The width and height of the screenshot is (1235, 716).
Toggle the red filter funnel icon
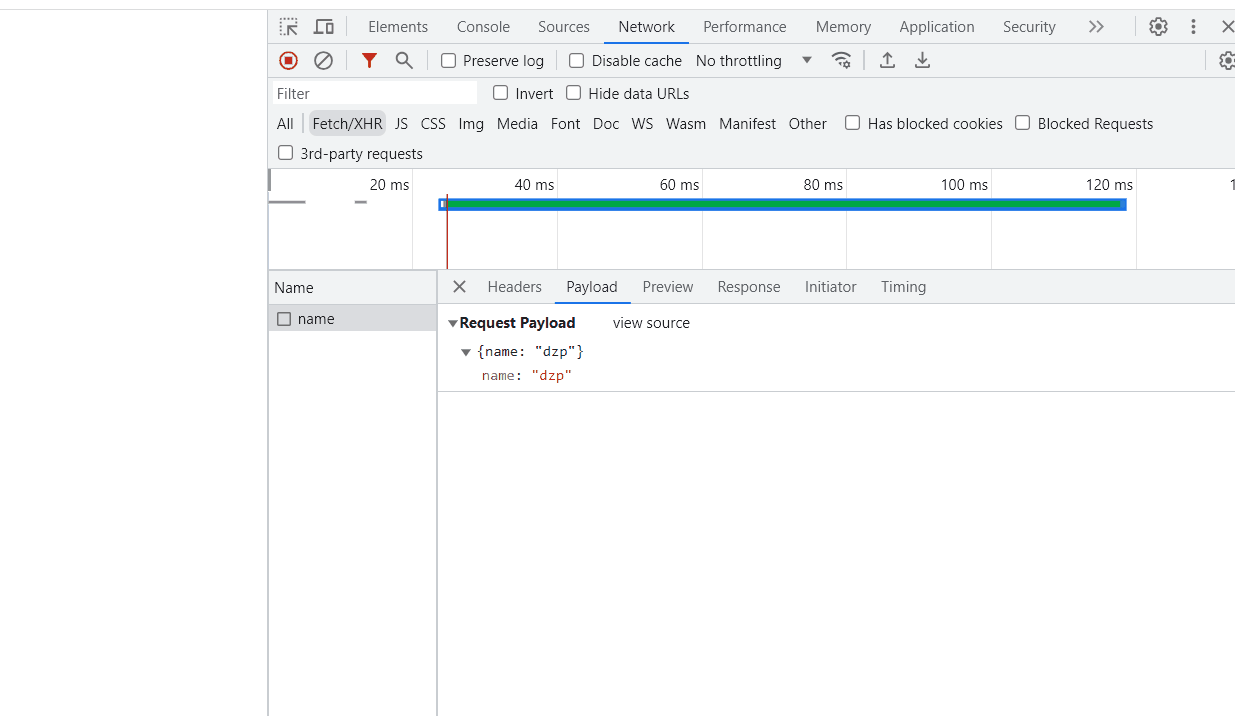[369, 61]
